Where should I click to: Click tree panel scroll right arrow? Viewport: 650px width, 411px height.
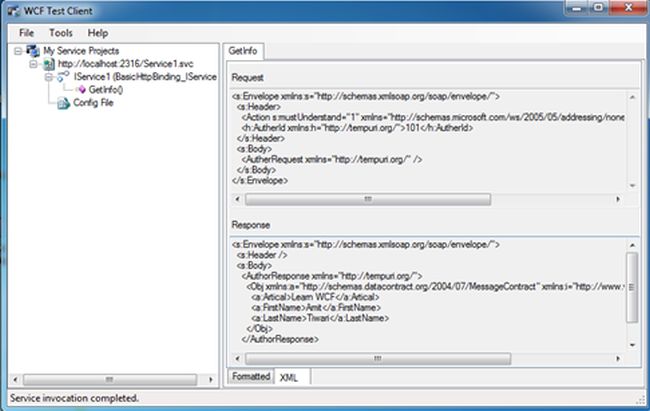211,379
